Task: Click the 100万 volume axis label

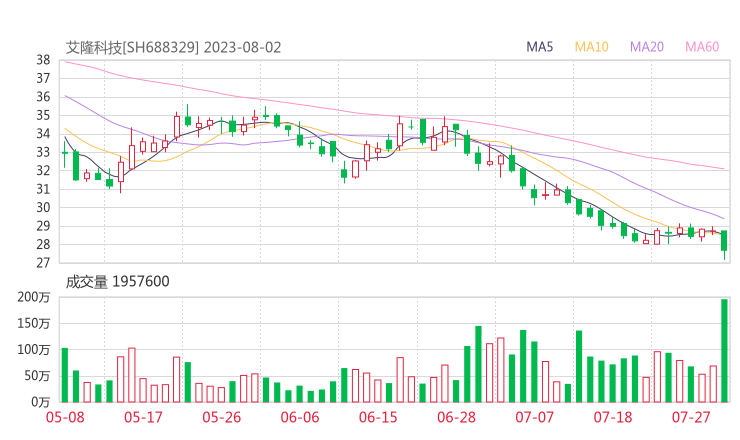Action: click(x=34, y=350)
